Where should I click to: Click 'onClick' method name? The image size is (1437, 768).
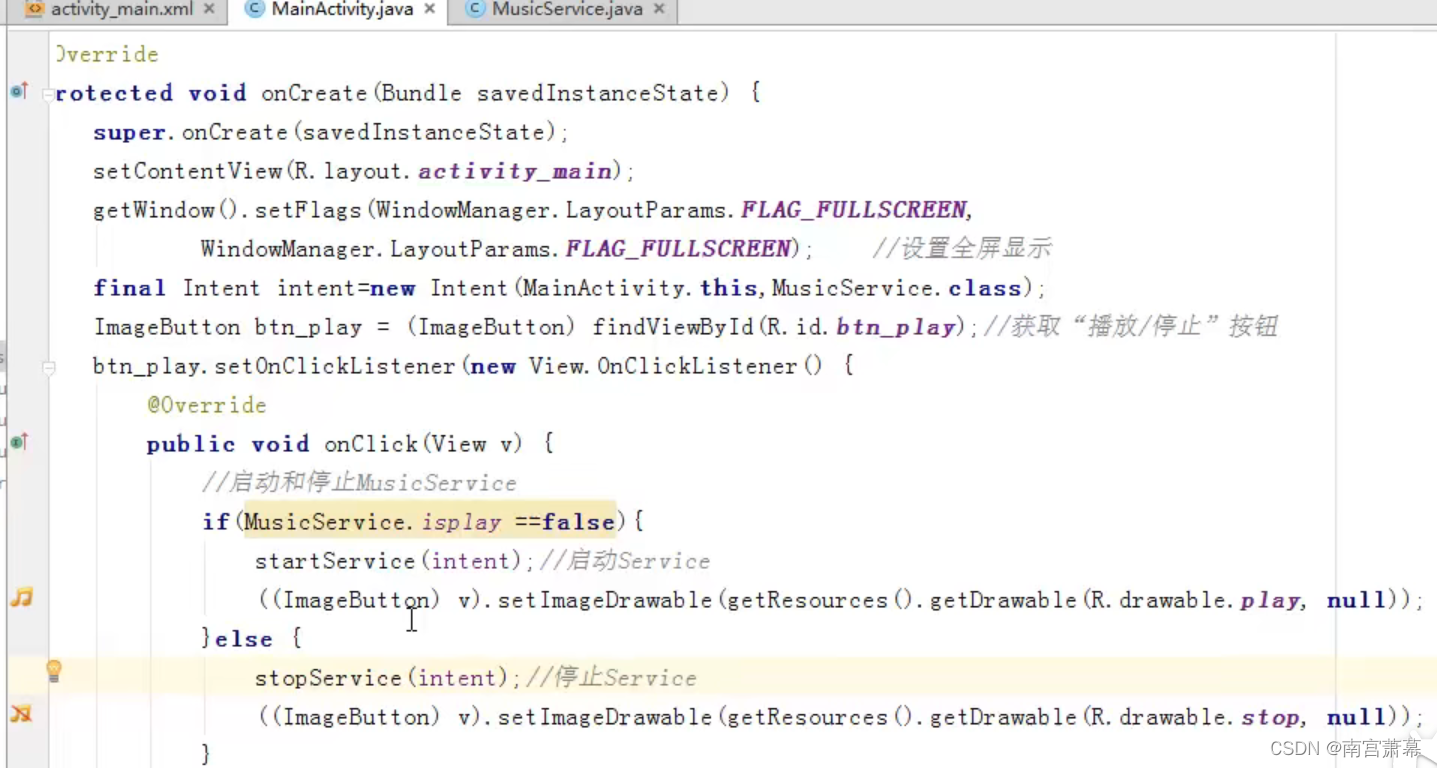point(371,444)
